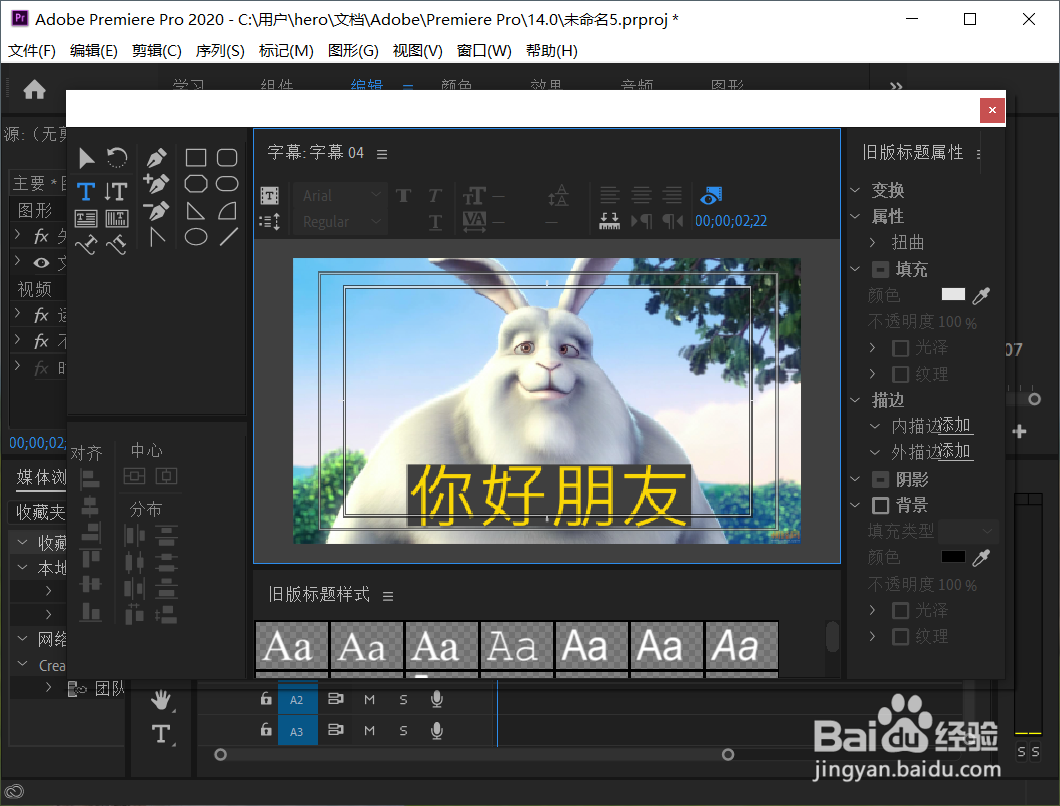Screen dimensions: 1060x806
Task: Apply the first Aa title style
Action: tap(291, 646)
